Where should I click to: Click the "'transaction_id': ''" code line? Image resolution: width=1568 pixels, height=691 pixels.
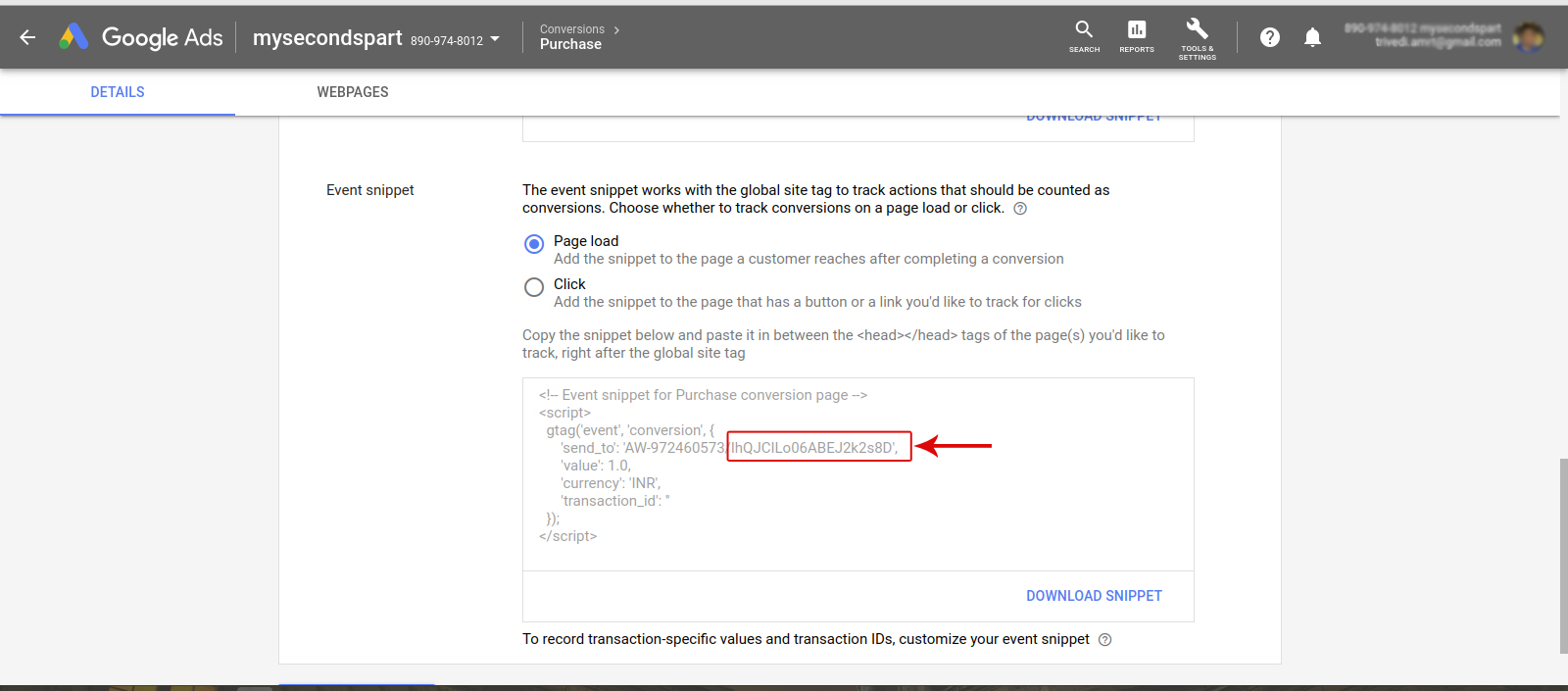tap(615, 501)
